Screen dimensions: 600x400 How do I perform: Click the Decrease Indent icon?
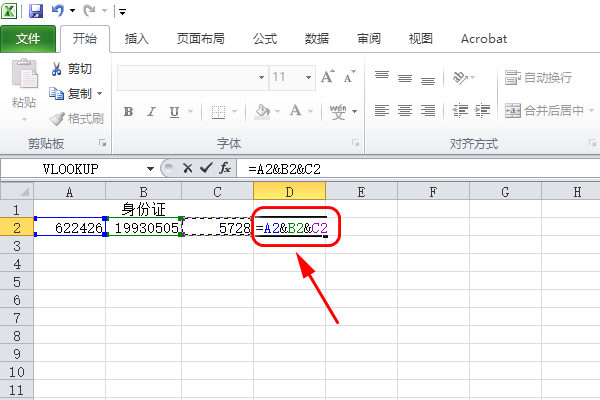pos(460,111)
